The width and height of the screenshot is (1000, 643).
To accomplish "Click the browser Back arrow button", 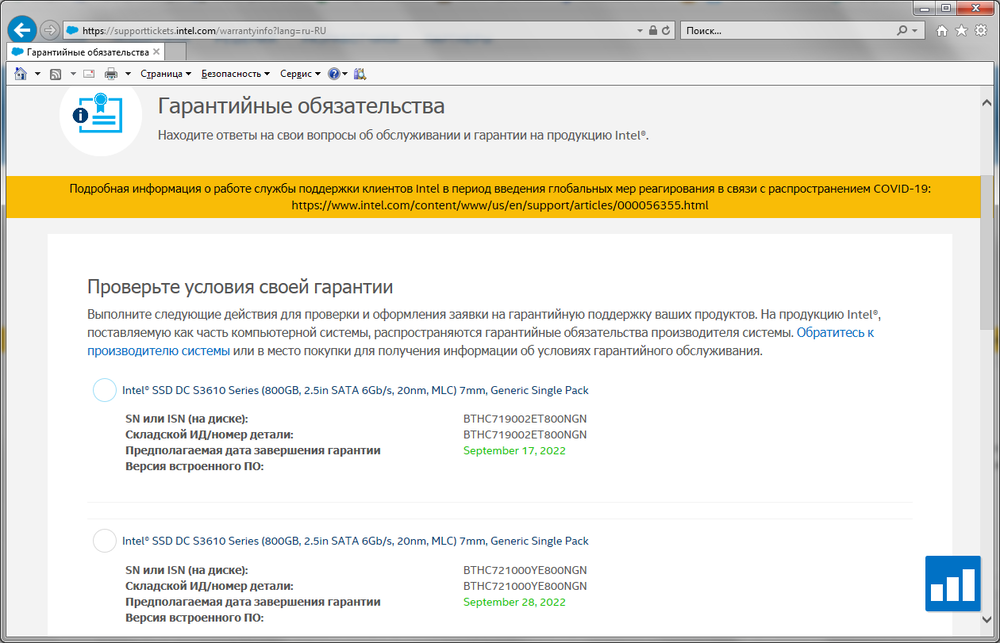I will 22,30.
